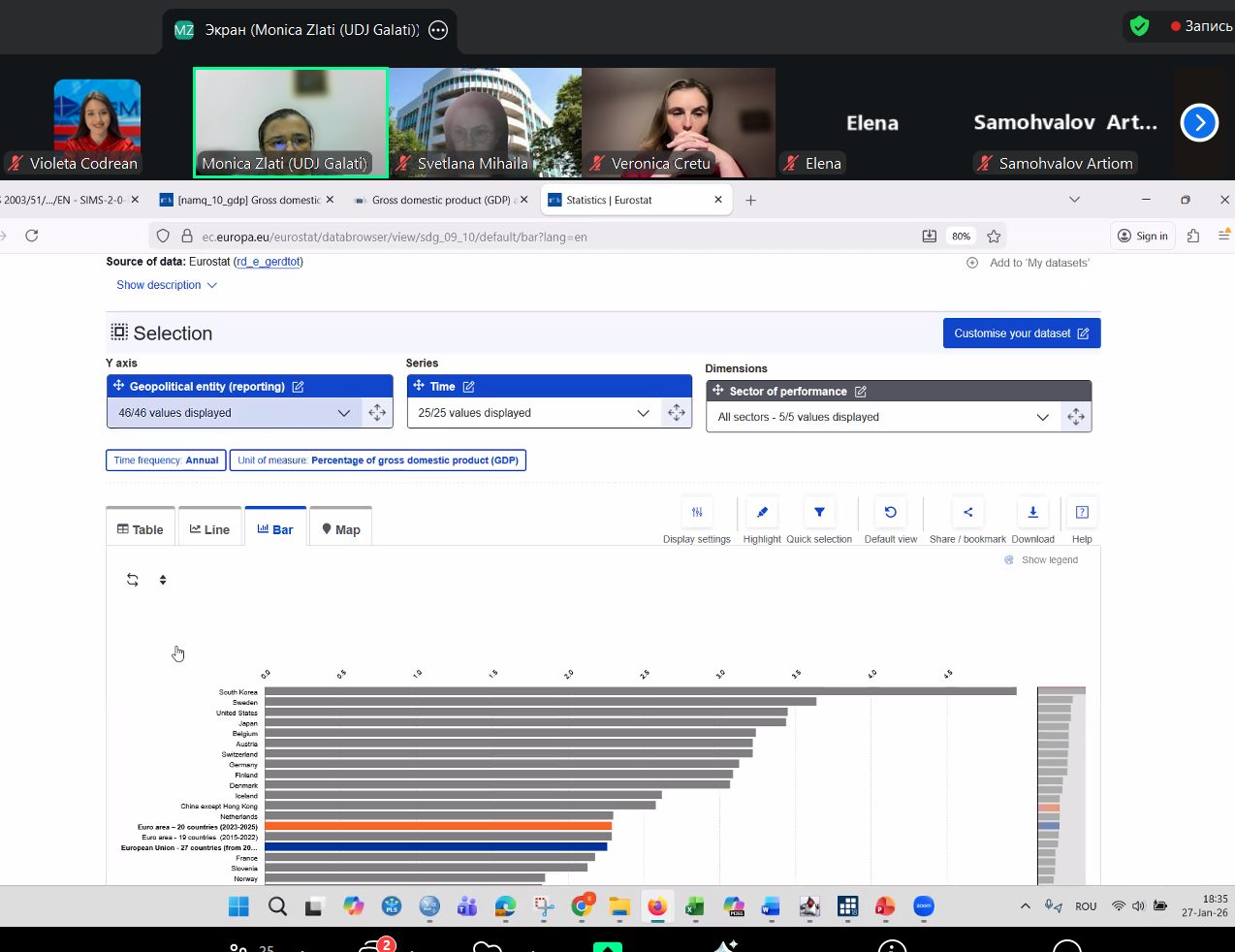Click the Highlight pen icon
The height and width of the screenshot is (952, 1235).
click(x=762, y=513)
